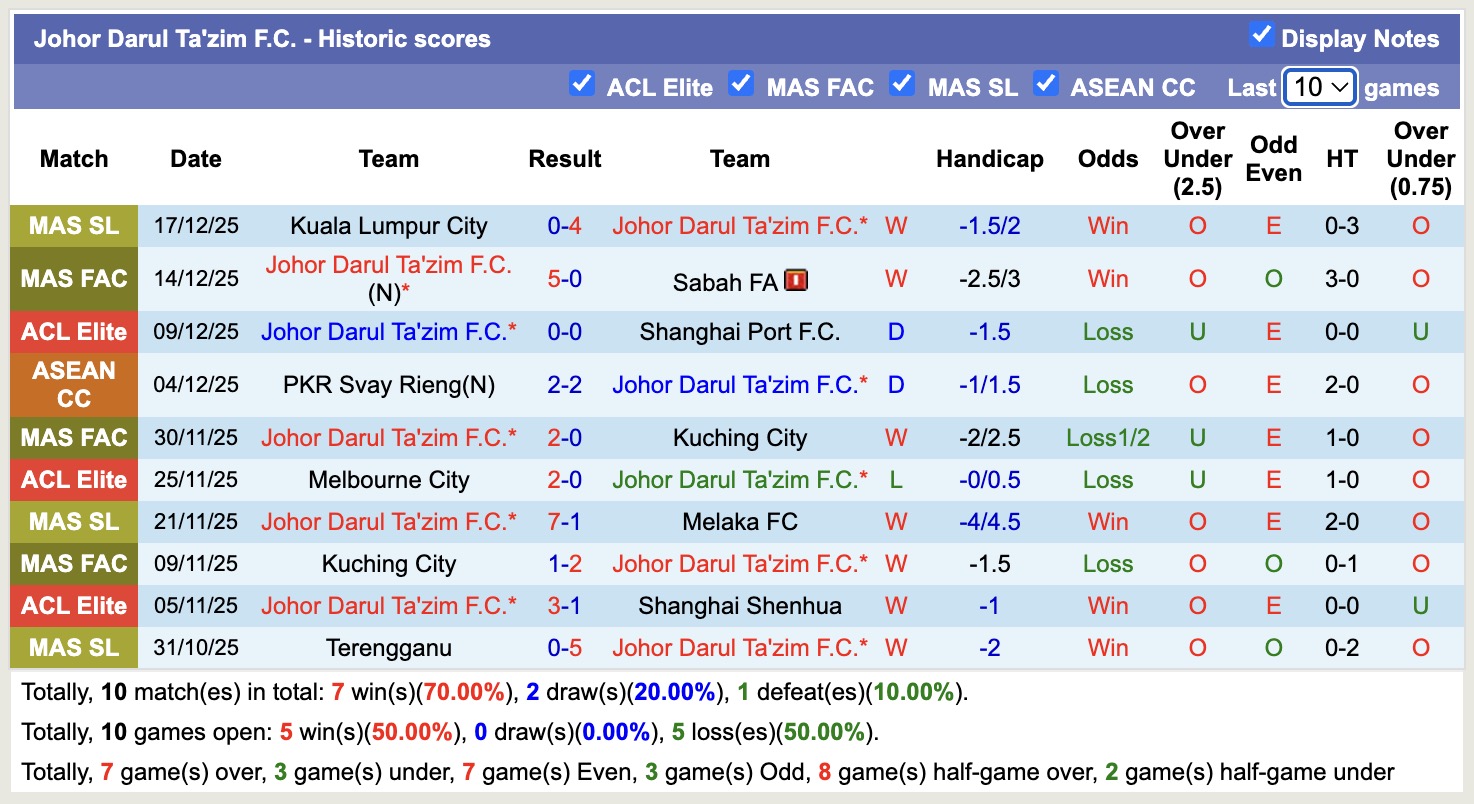Image resolution: width=1474 pixels, height=804 pixels.
Task: Uncheck the MAS FAC filter checkbox
Action: point(741,84)
